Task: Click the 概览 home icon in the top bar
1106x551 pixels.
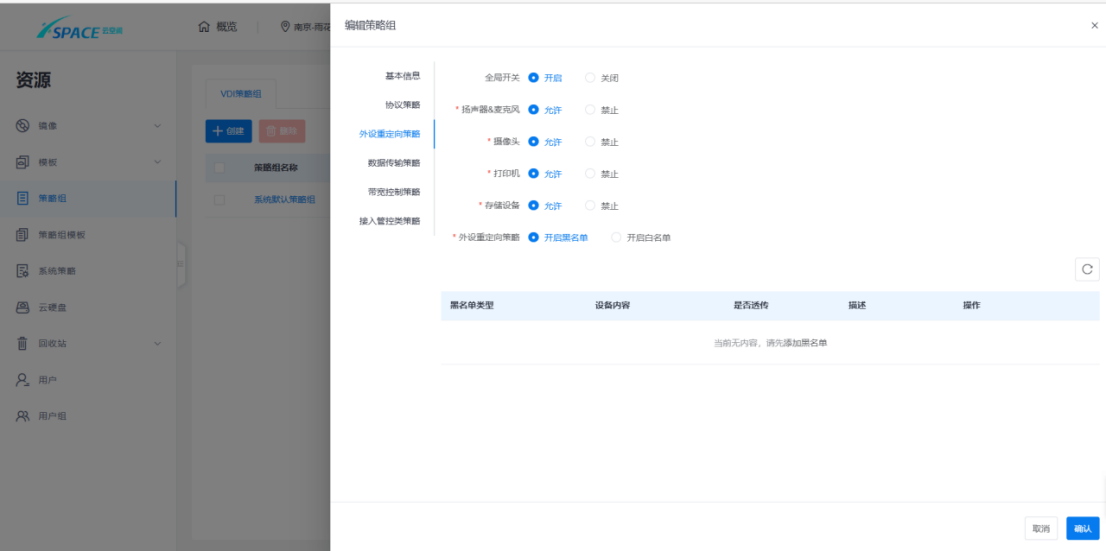Action: coord(205,26)
